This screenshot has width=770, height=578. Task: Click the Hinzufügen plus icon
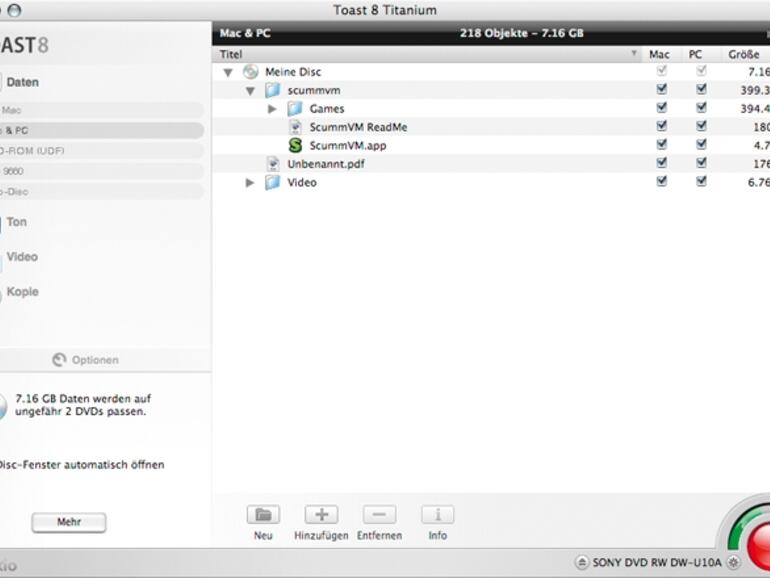(322, 515)
